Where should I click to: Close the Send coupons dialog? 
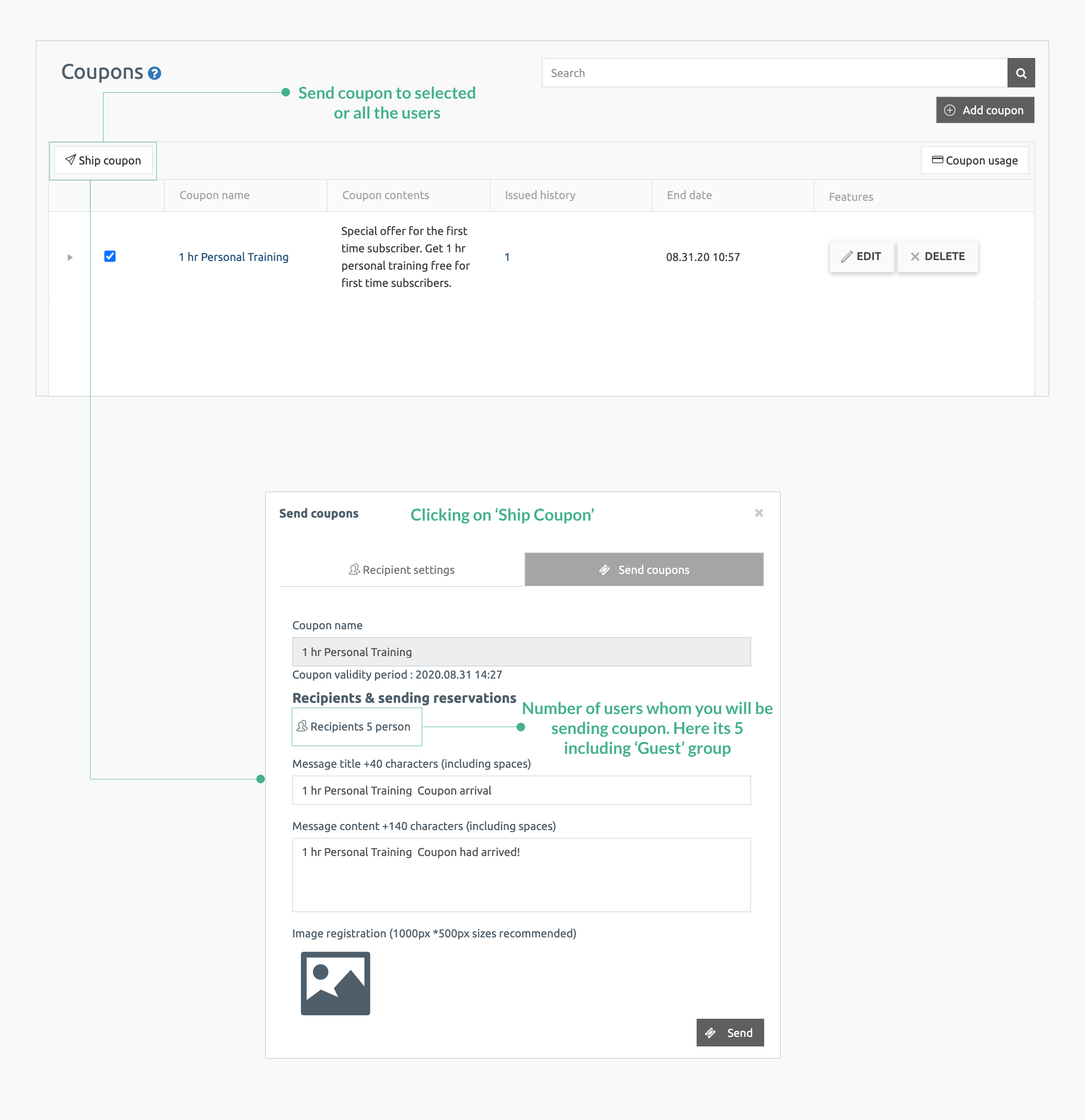[x=759, y=512]
